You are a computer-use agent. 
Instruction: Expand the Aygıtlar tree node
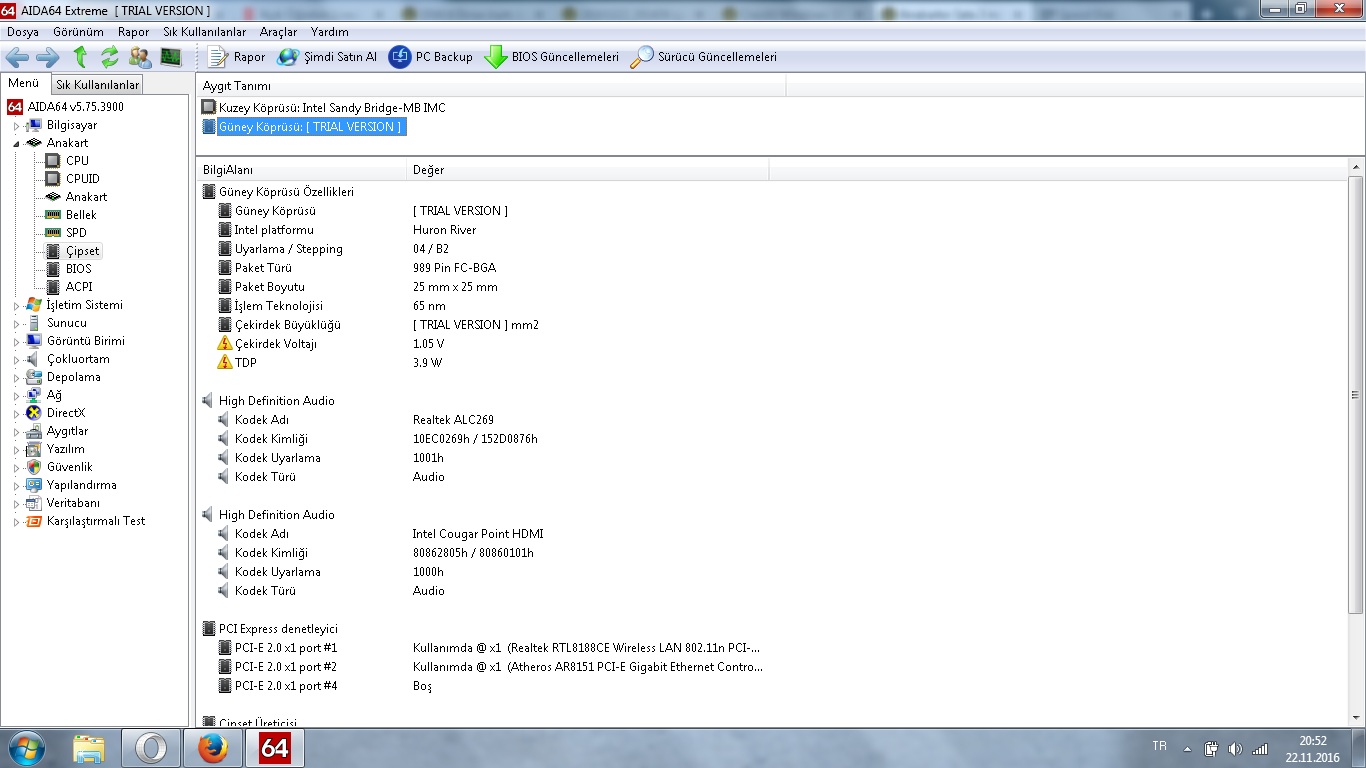[16, 432]
